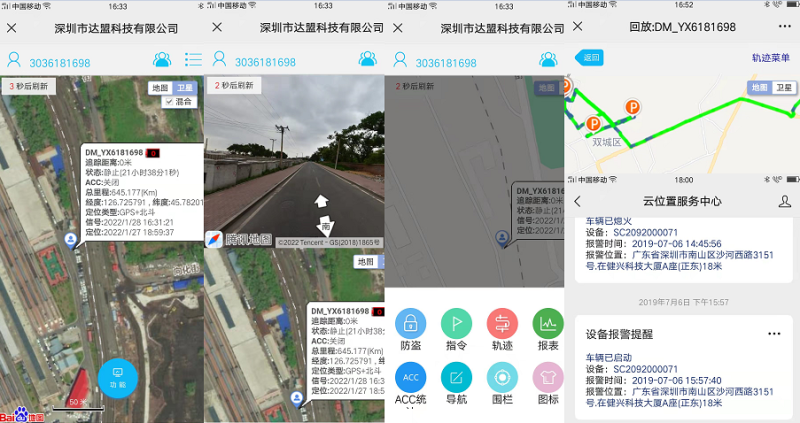Launch the 导航 navigation icon

pyautogui.click(x=456, y=378)
